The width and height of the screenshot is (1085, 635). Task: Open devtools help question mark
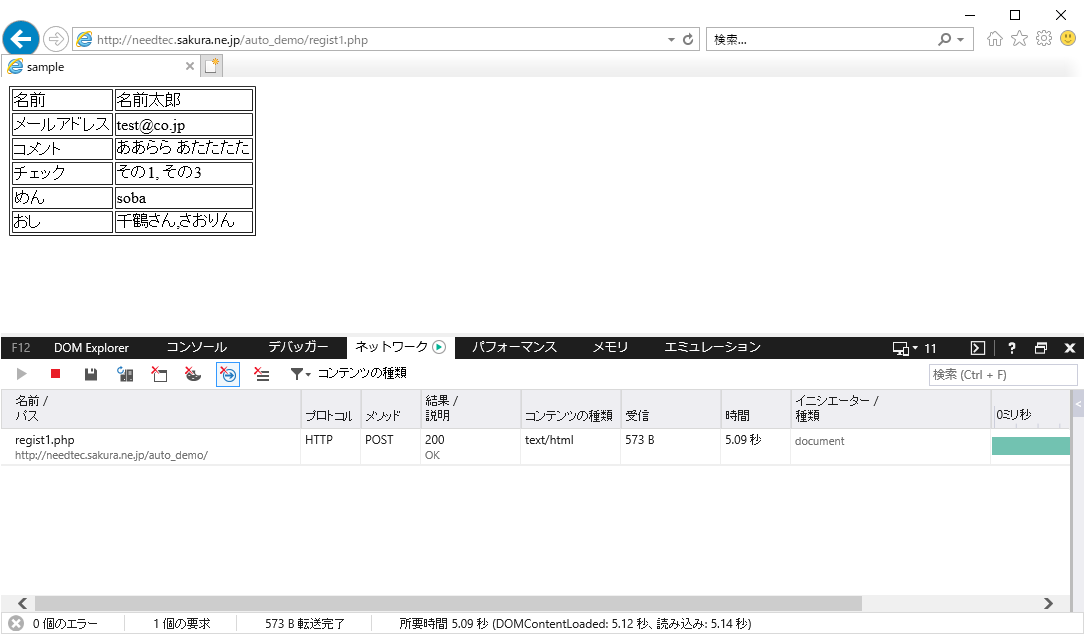(1012, 348)
